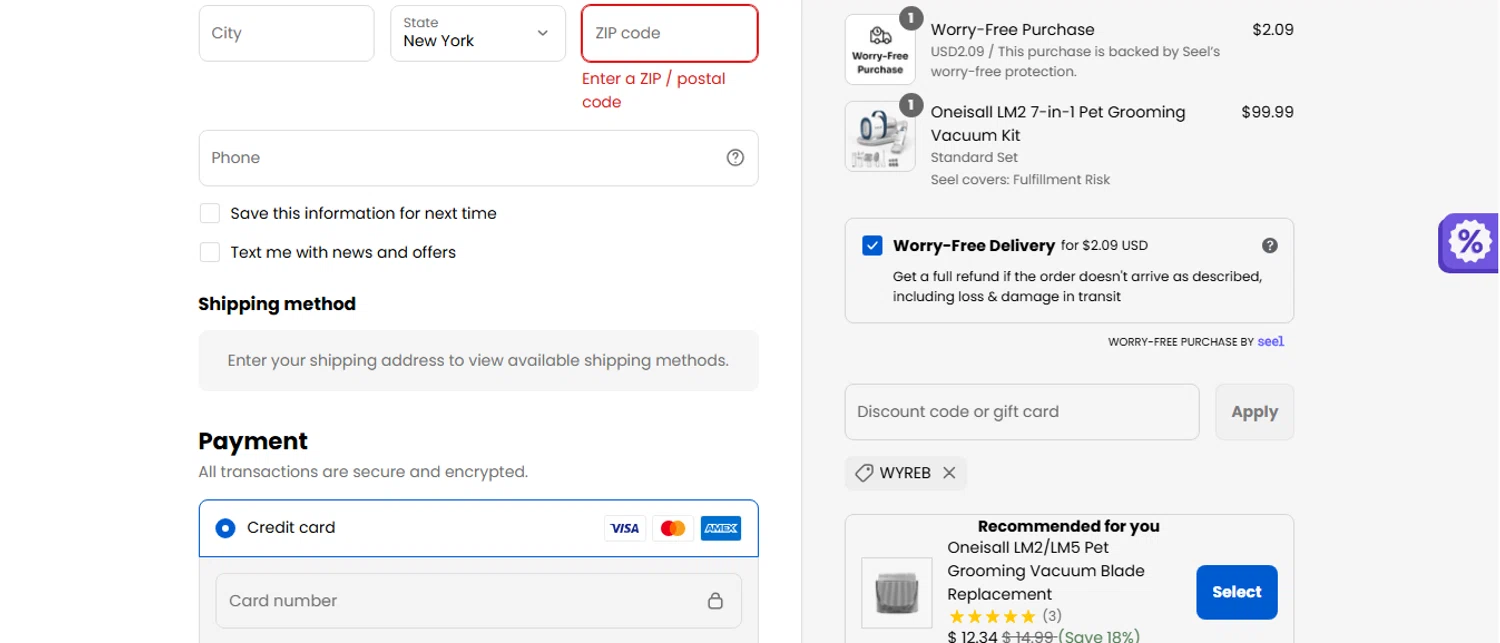Click the $2.09 Worry-Free Purchase price
Image resolution: width=1500 pixels, height=643 pixels.
point(1273,30)
